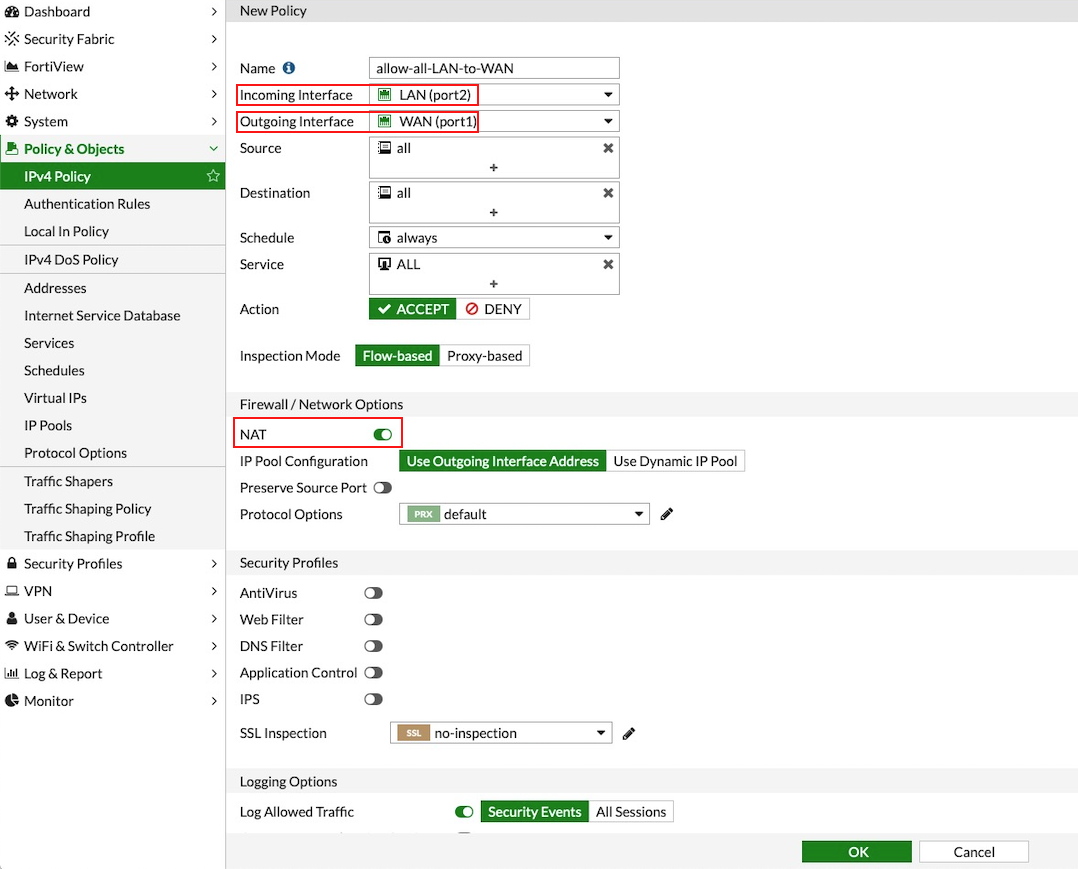1078x869 pixels.
Task: Open the Schedule dropdown
Action: (494, 238)
